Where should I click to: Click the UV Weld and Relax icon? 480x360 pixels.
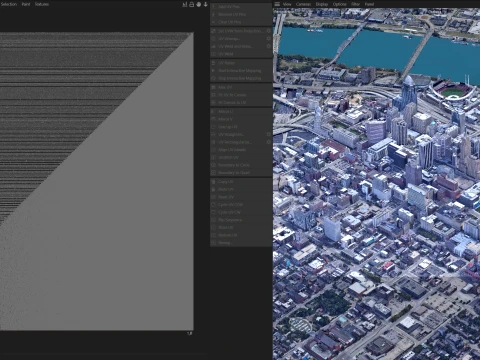pos(213,46)
